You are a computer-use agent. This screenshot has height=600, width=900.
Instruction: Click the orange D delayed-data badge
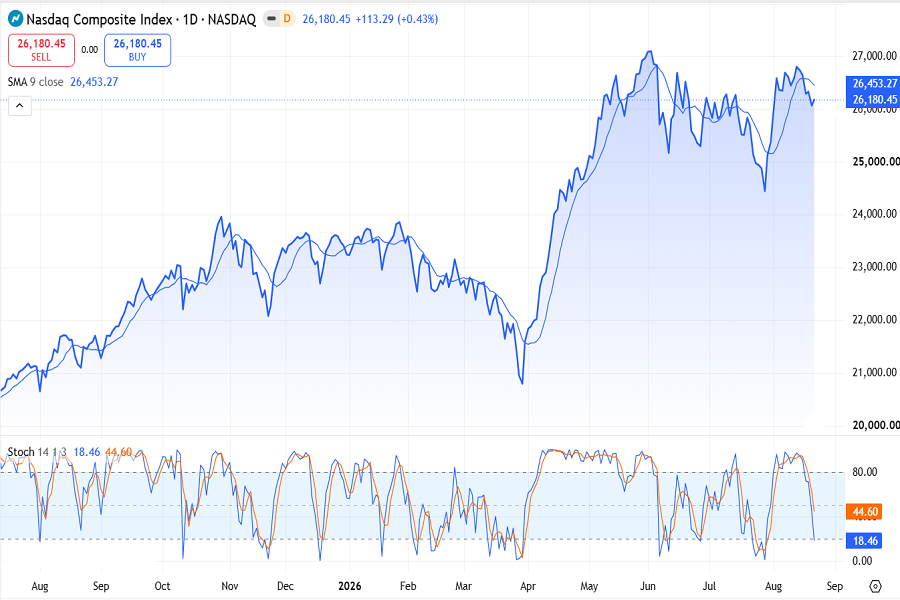tap(287, 19)
